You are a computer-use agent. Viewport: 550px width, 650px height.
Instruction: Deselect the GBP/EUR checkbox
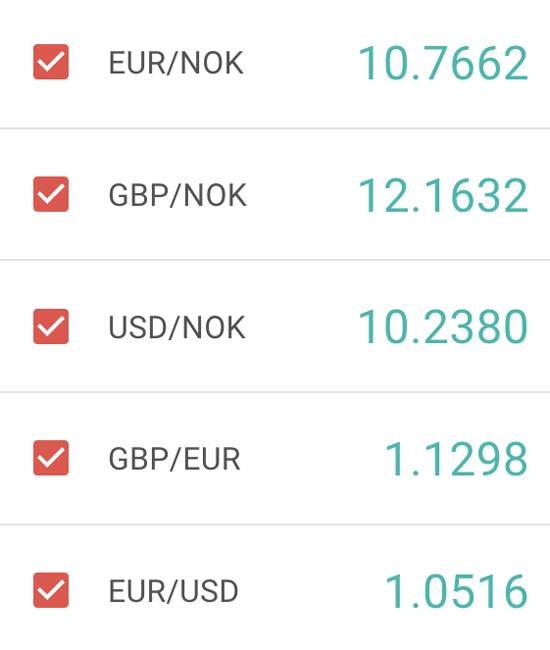tap(51, 458)
